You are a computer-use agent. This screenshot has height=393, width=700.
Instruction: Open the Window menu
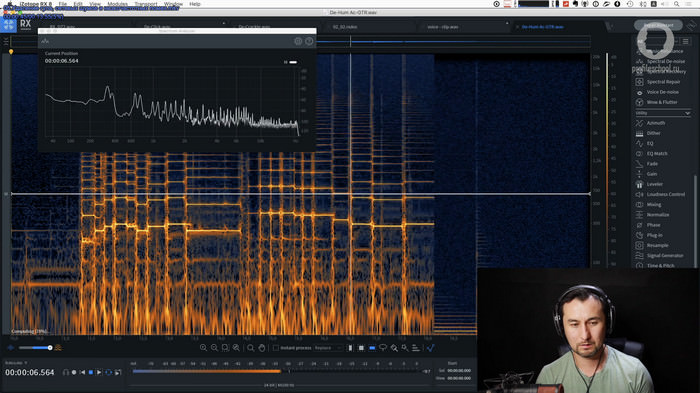coord(173,4)
